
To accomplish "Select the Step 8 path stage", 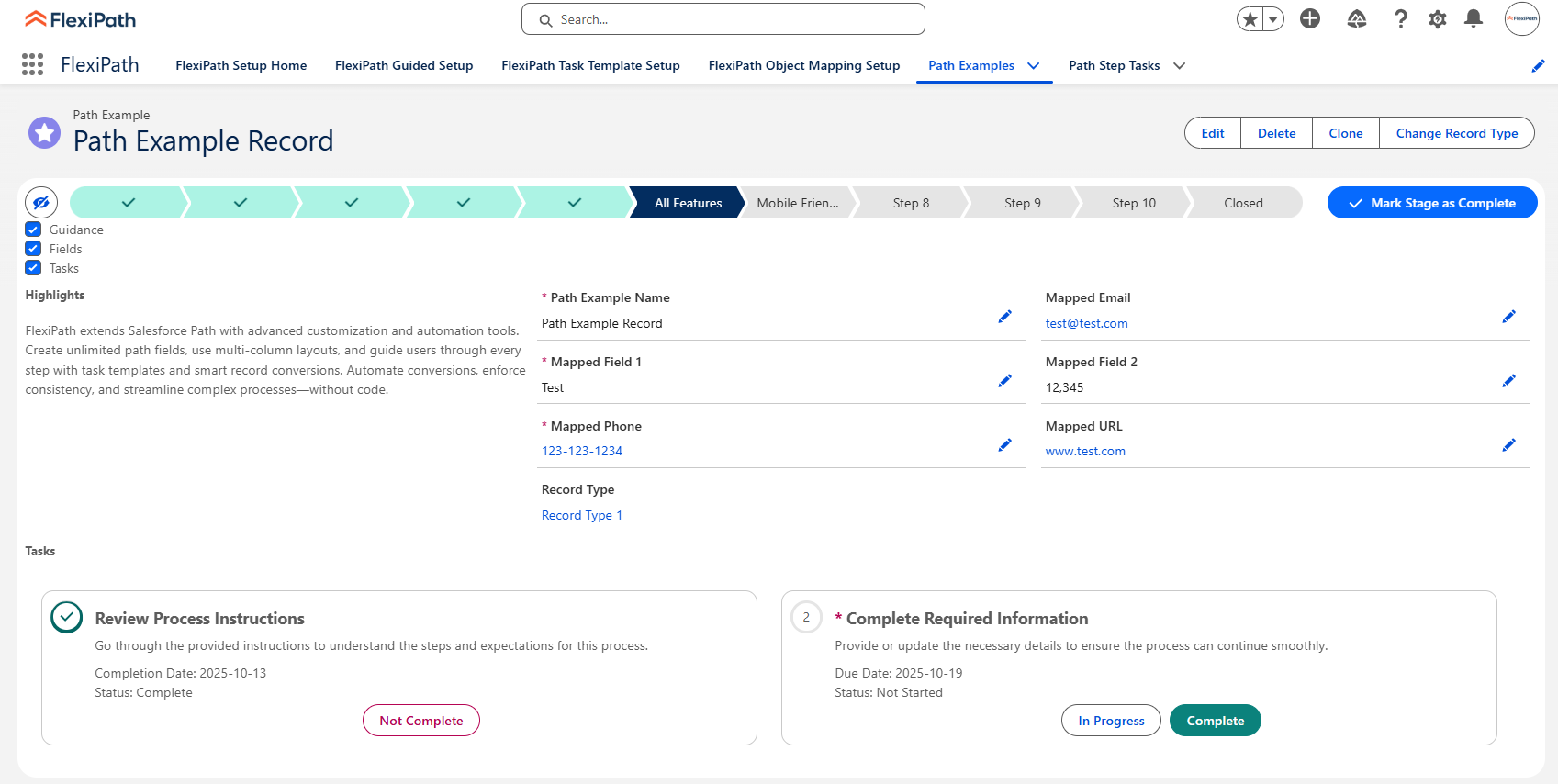I will click(910, 203).
